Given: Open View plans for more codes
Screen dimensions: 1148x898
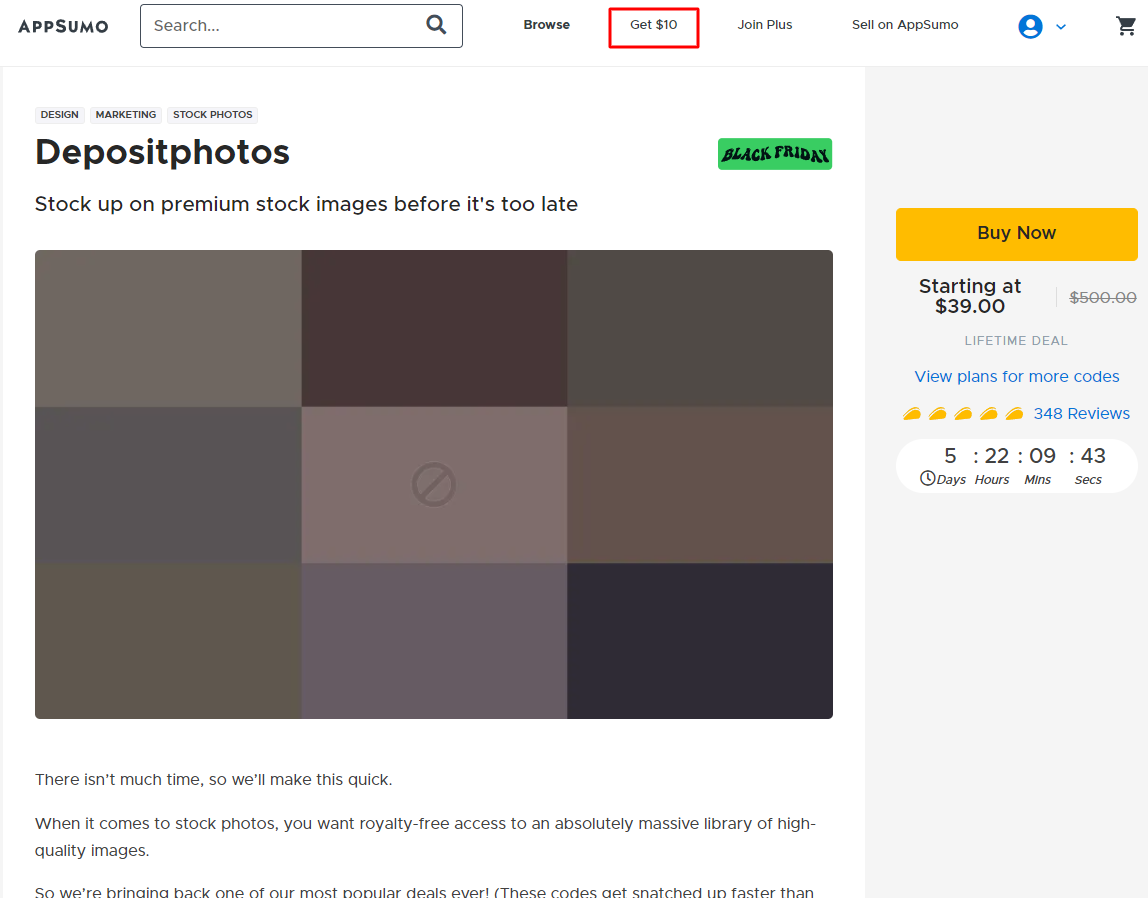Looking at the screenshot, I should tap(1017, 377).
